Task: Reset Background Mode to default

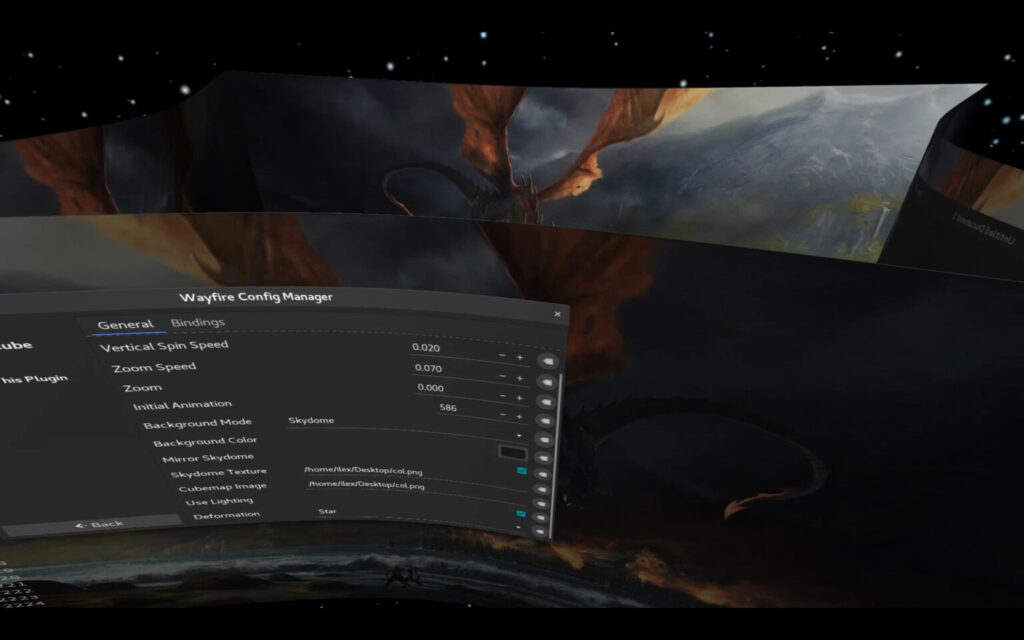Action: (547, 438)
